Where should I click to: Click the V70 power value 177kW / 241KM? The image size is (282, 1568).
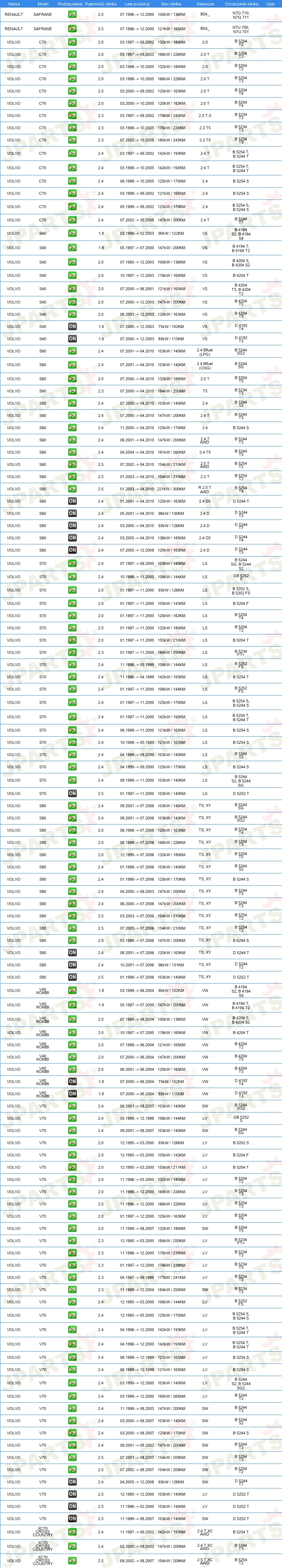tap(171, 1278)
